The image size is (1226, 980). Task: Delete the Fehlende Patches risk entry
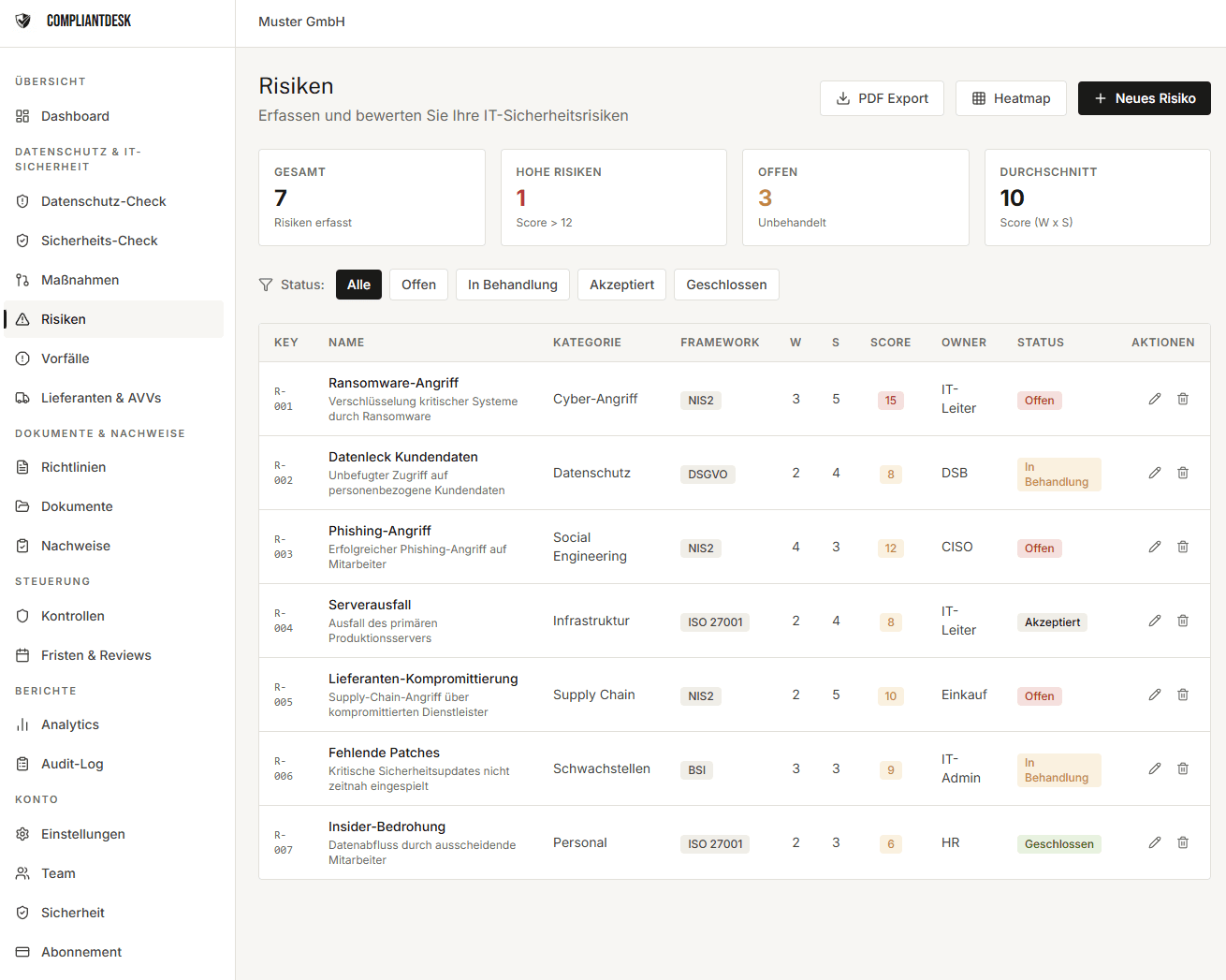pos(1183,768)
